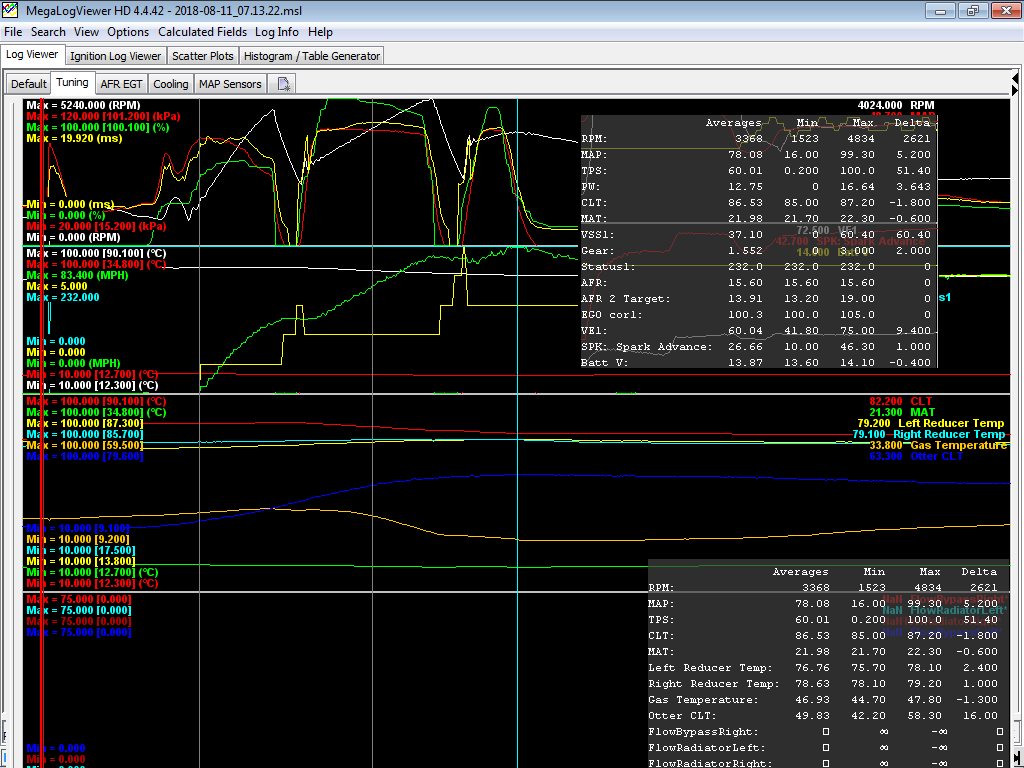Open the Calculated Fields menu

click(202, 32)
